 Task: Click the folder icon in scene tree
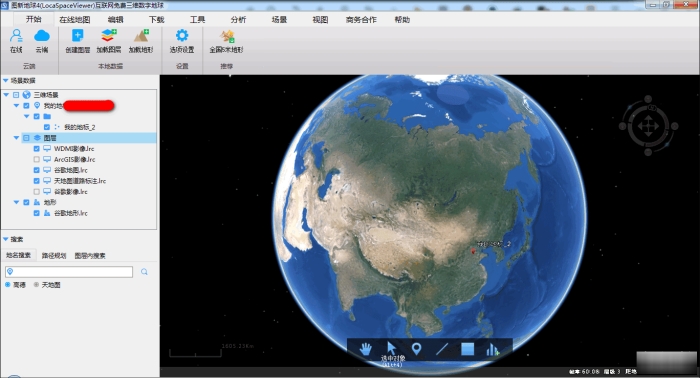(47, 116)
